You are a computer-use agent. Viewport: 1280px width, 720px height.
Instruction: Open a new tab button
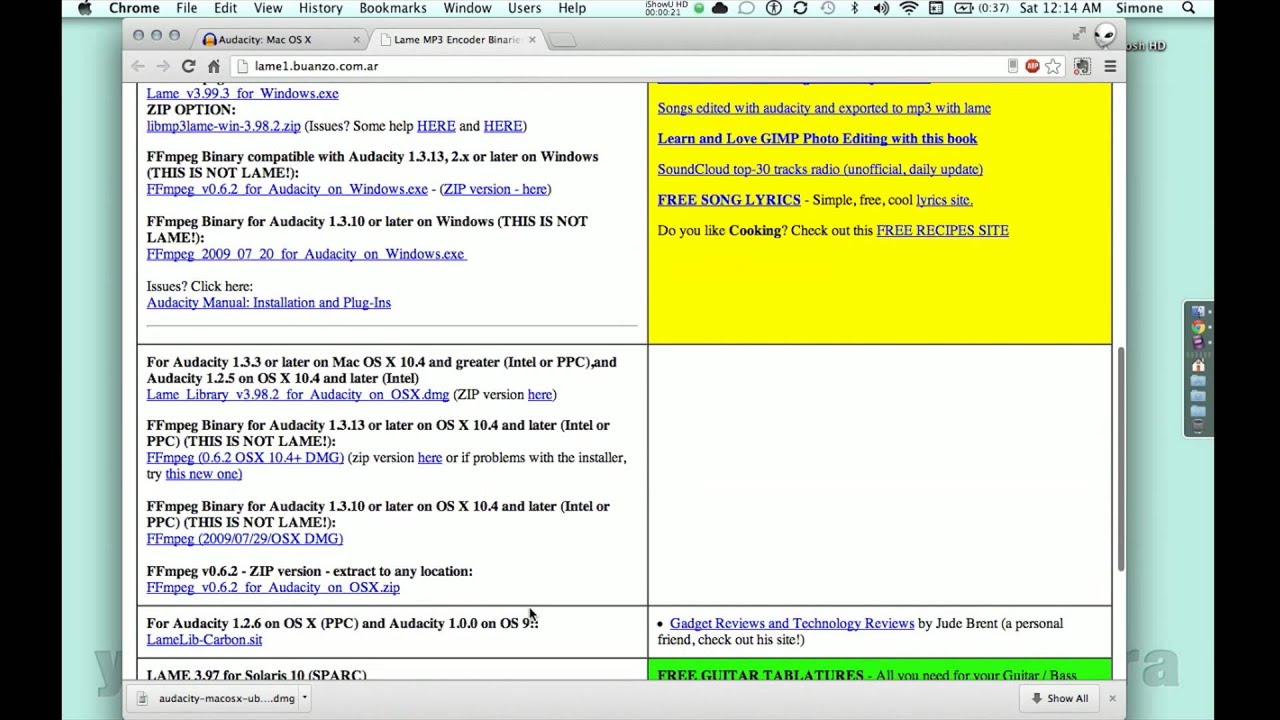(x=562, y=40)
